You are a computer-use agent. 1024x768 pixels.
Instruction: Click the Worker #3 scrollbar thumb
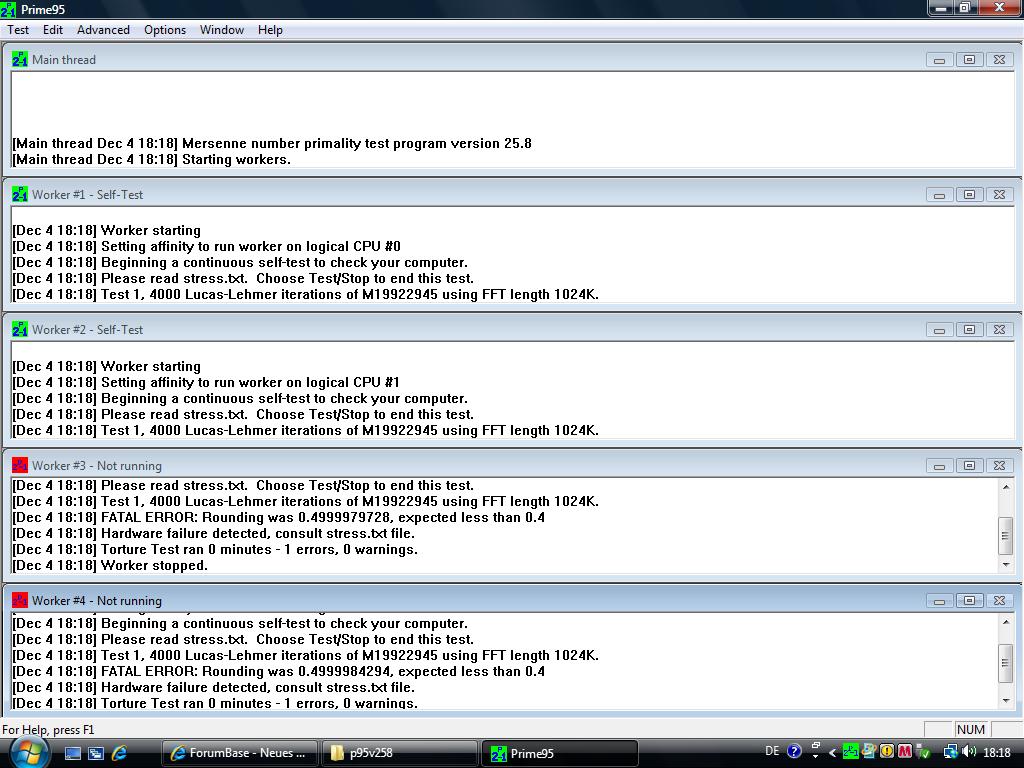click(1006, 535)
